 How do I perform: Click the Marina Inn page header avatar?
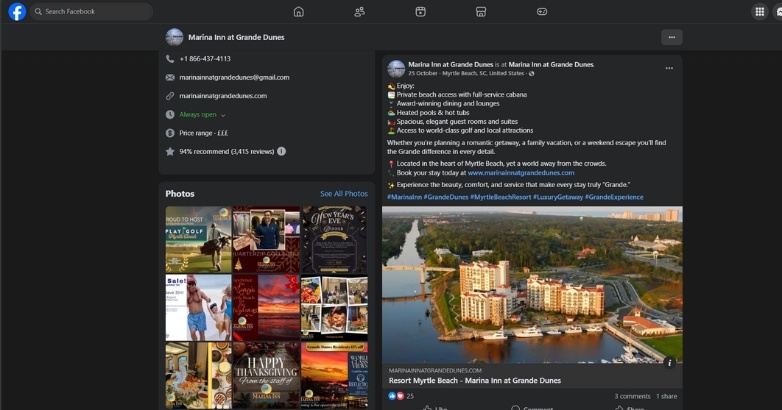(x=175, y=37)
